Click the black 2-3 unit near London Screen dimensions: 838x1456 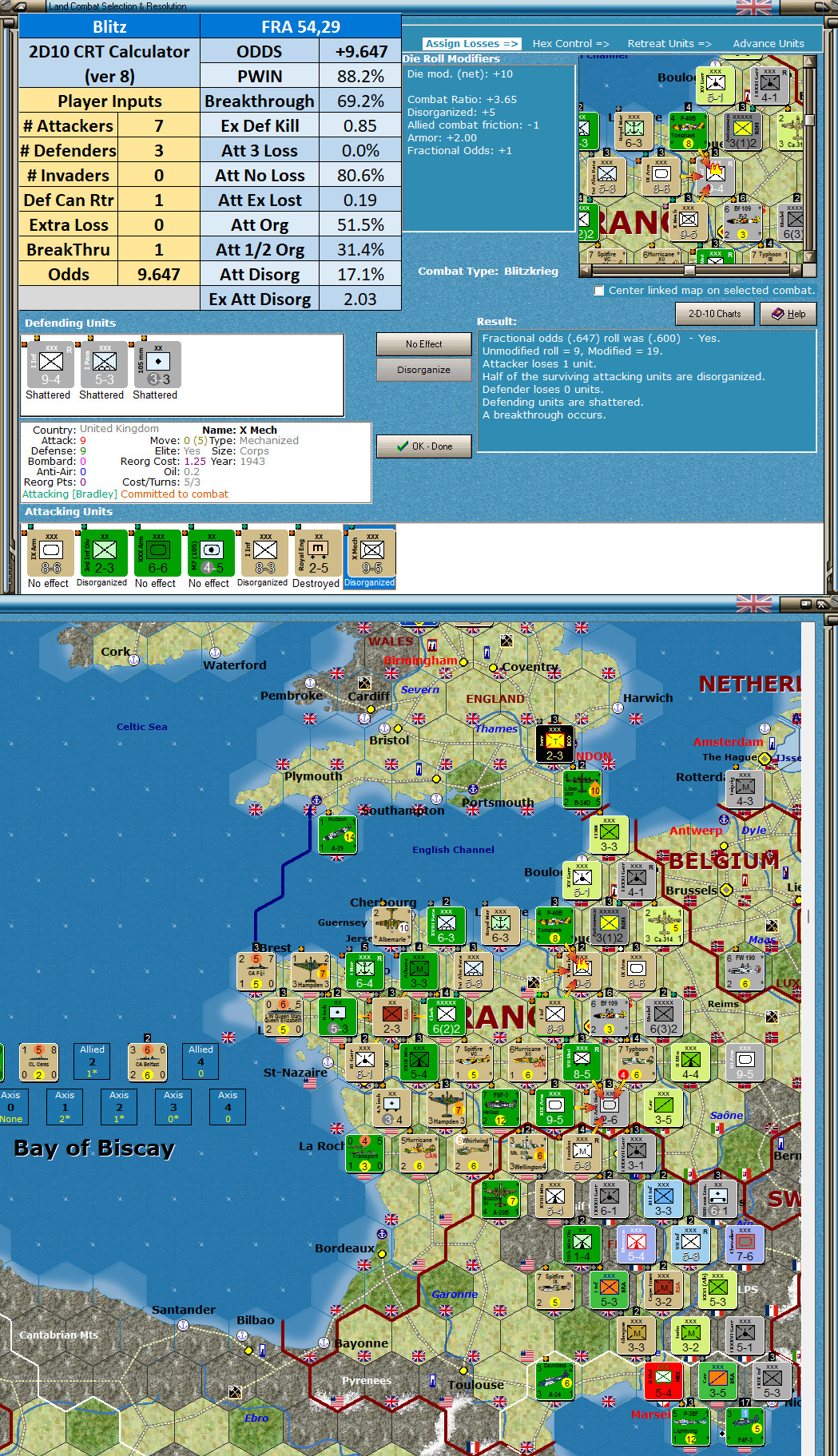click(x=554, y=744)
